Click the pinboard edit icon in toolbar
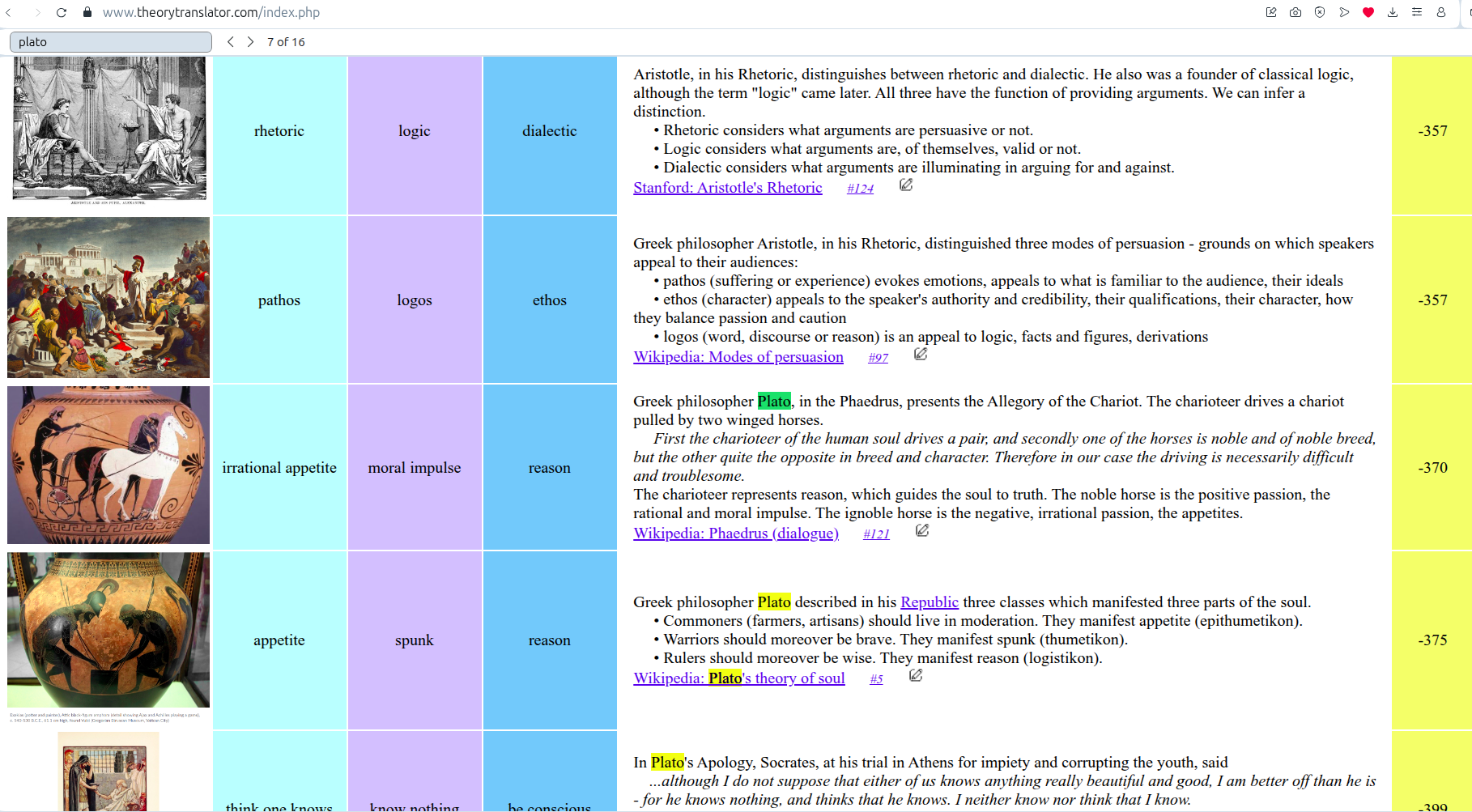1472x812 pixels. tap(1271, 12)
